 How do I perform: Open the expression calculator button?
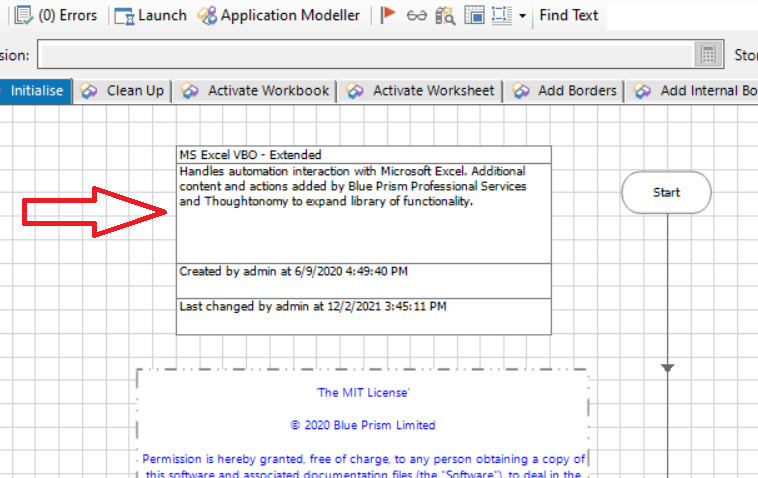pos(708,54)
